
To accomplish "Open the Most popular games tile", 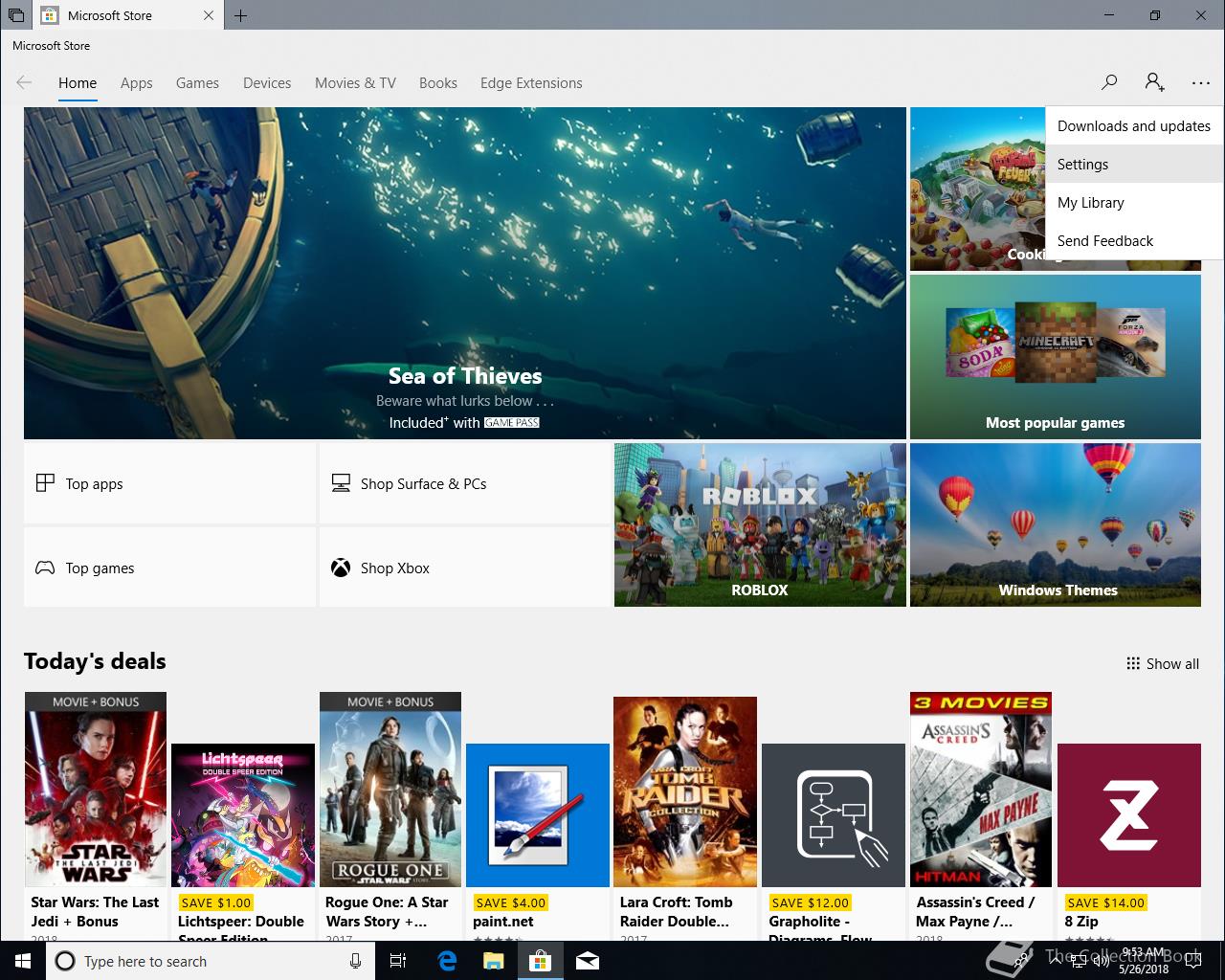I will tap(1056, 357).
